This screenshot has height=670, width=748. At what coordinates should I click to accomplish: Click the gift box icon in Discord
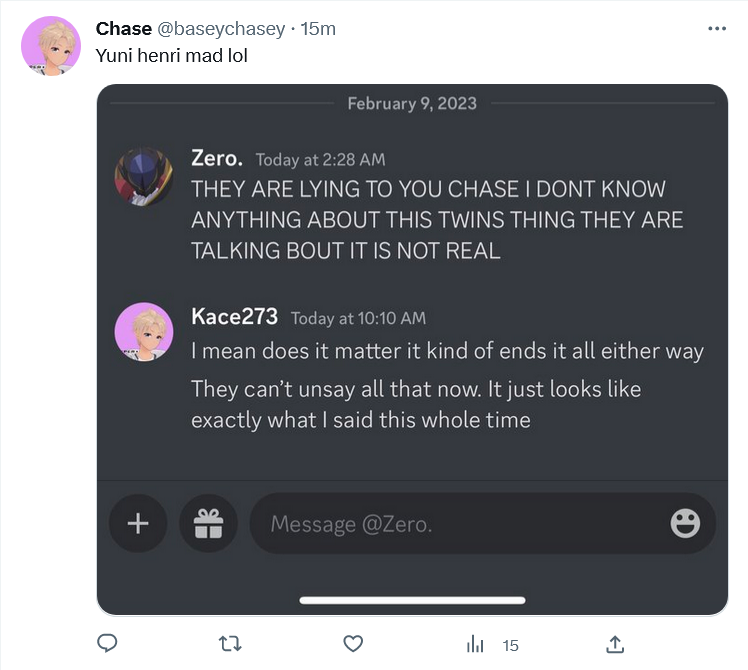coord(208,523)
